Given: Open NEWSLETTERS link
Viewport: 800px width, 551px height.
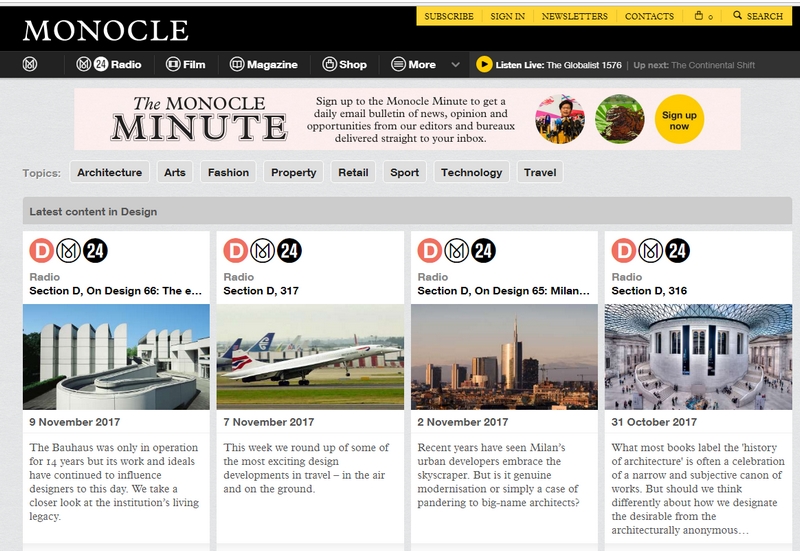Looking at the screenshot, I should point(574,16).
